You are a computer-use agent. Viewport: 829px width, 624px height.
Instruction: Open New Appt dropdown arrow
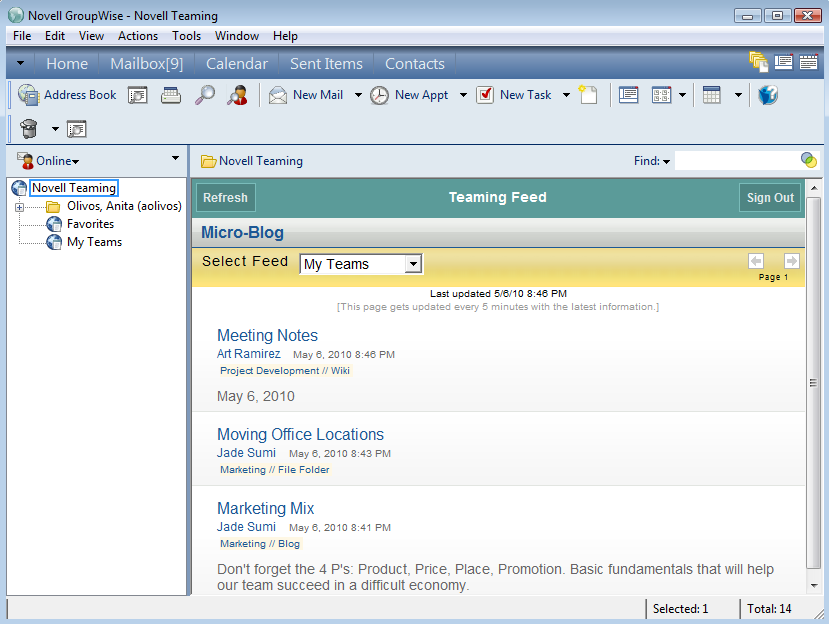click(x=463, y=95)
